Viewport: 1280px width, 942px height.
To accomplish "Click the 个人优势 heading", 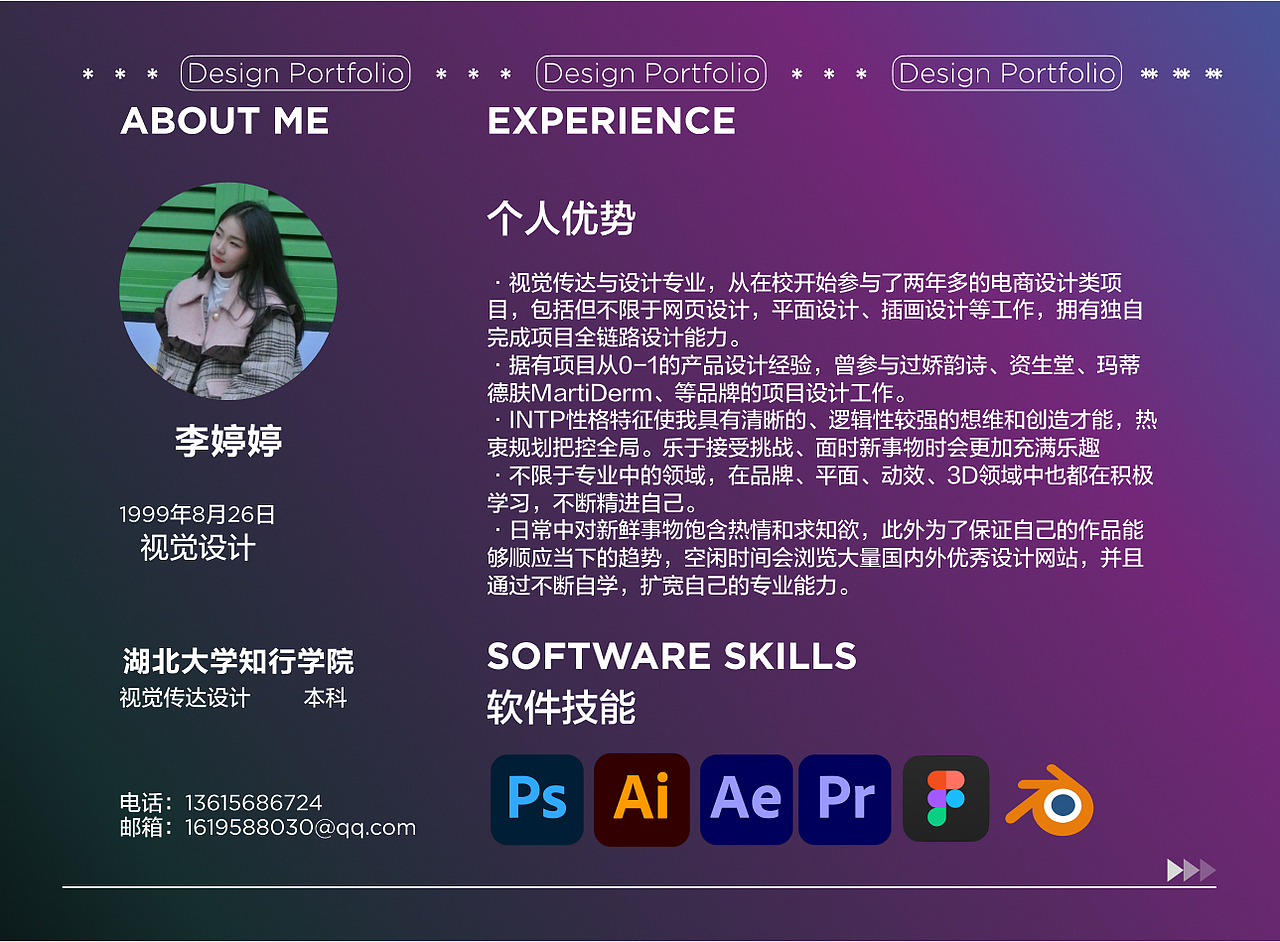I will (561, 217).
